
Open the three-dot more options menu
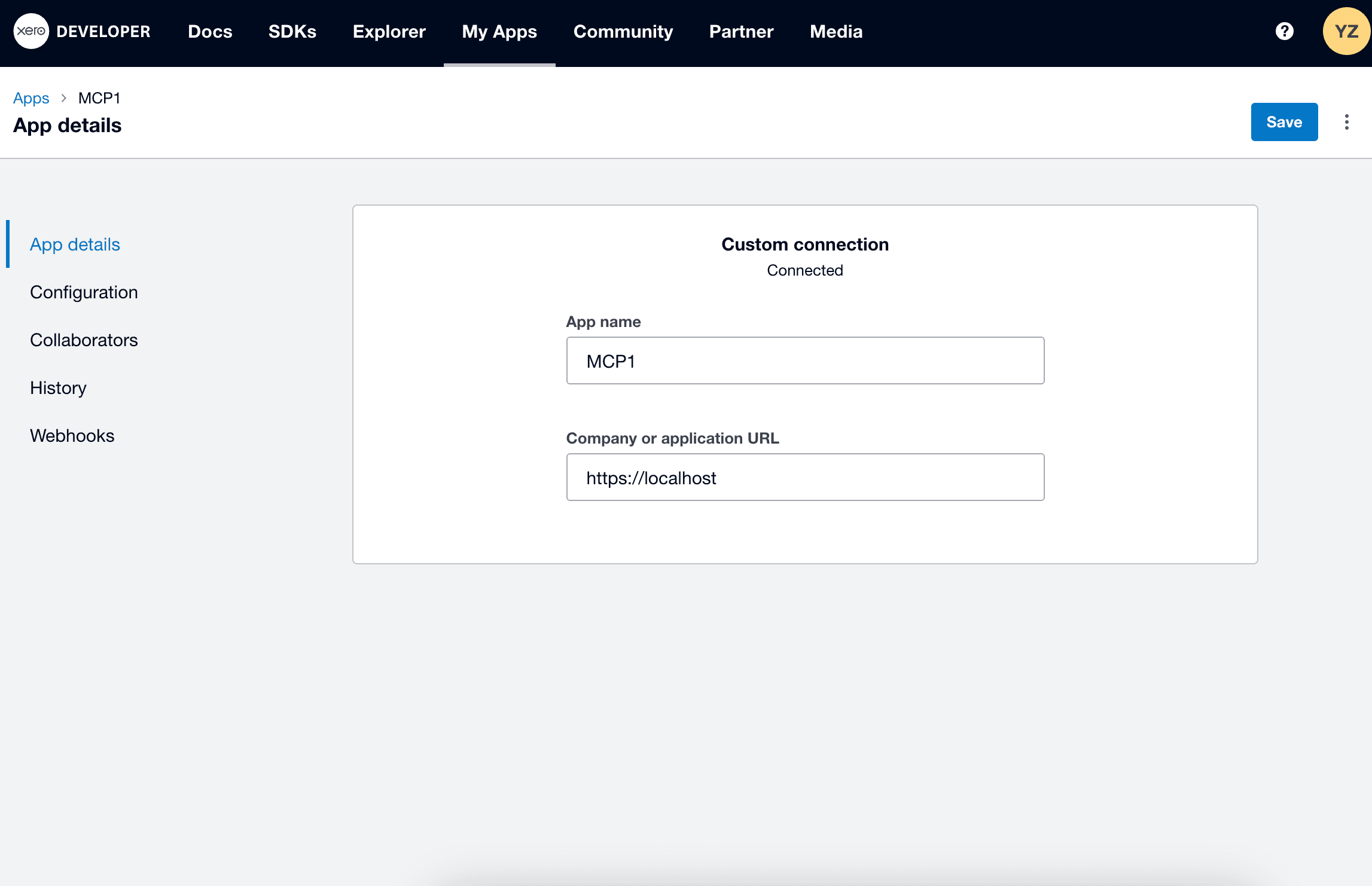point(1346,122)
